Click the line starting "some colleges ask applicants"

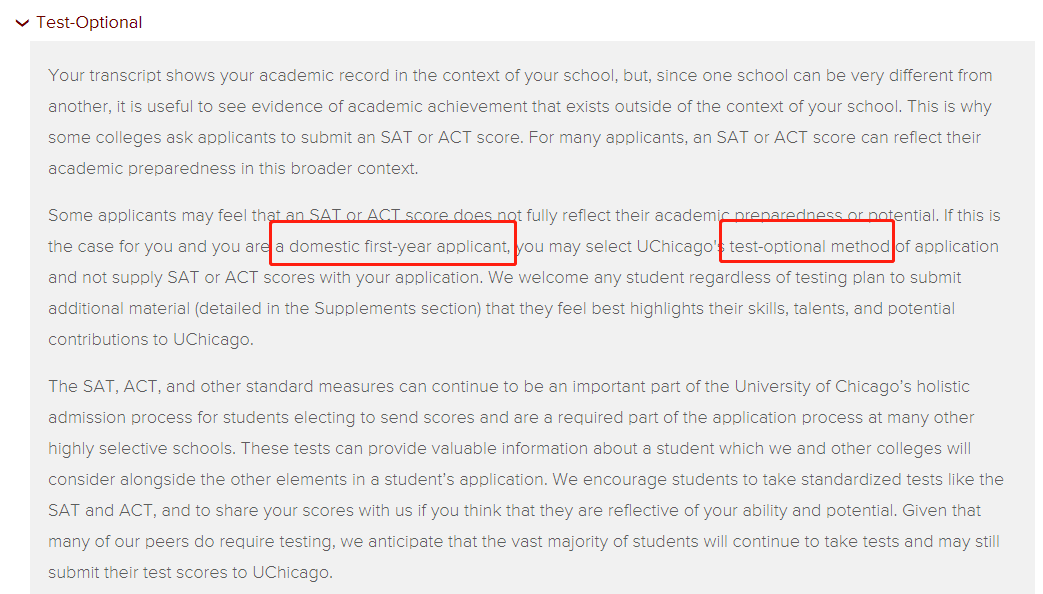pos(514,138)
